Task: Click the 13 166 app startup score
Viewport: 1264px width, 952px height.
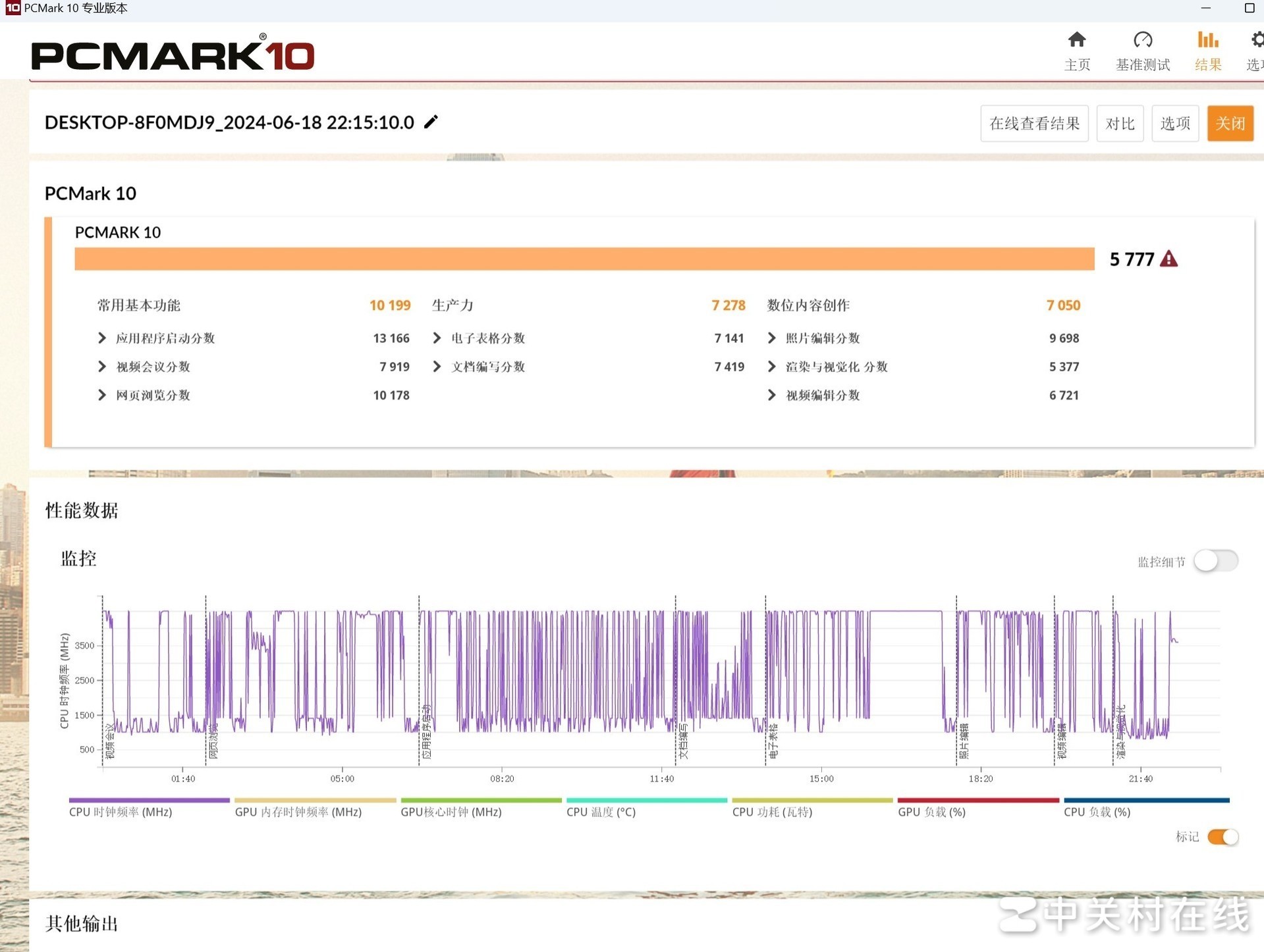Action: click(x=391, y=338)
